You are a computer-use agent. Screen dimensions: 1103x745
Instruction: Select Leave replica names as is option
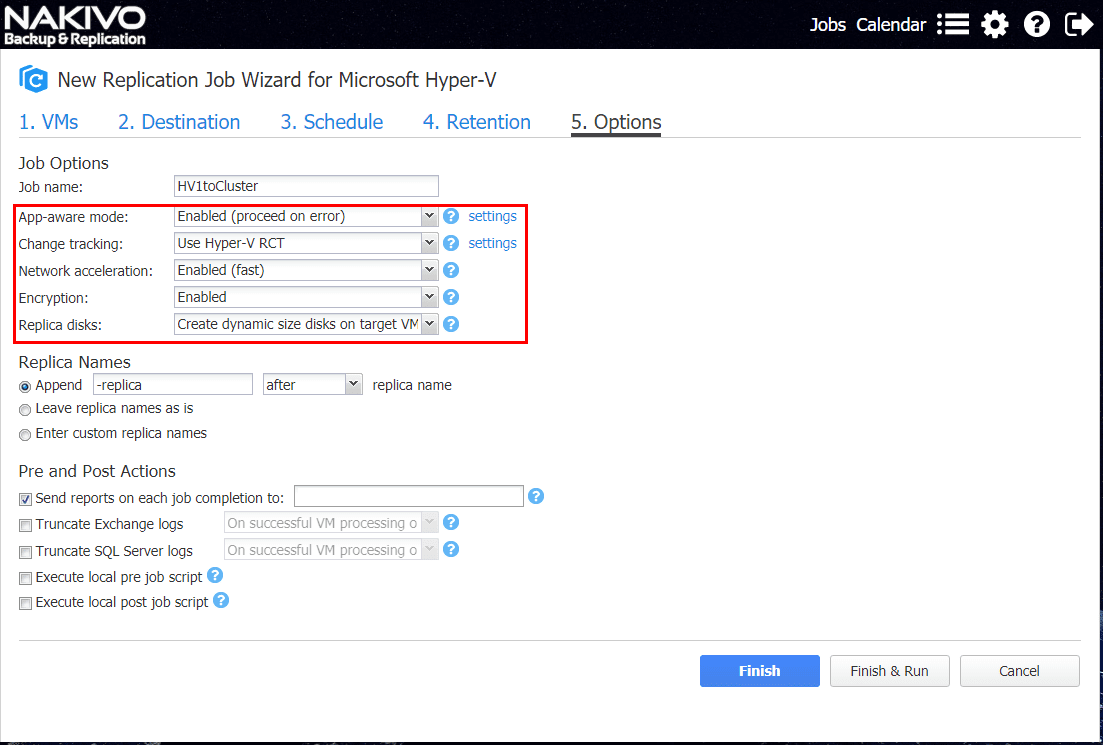point(25,409)
